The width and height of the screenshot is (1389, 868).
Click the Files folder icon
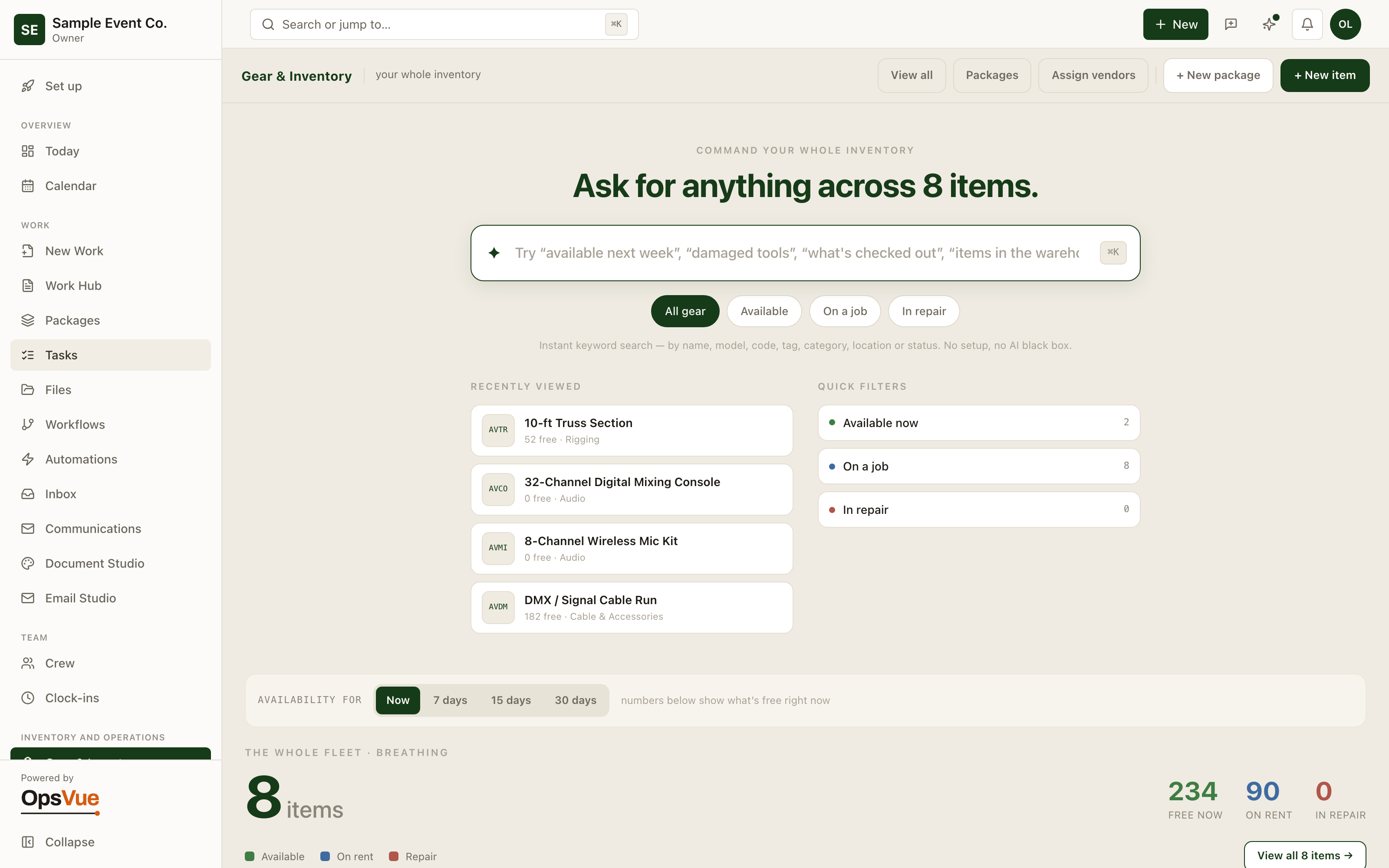[x=27, y=390]
